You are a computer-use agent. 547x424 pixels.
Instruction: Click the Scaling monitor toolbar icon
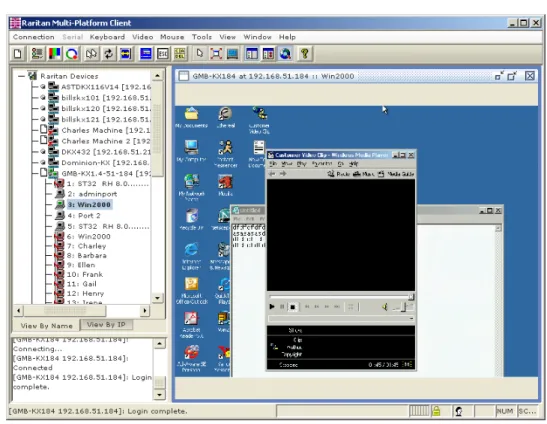(x=233, y=54)
